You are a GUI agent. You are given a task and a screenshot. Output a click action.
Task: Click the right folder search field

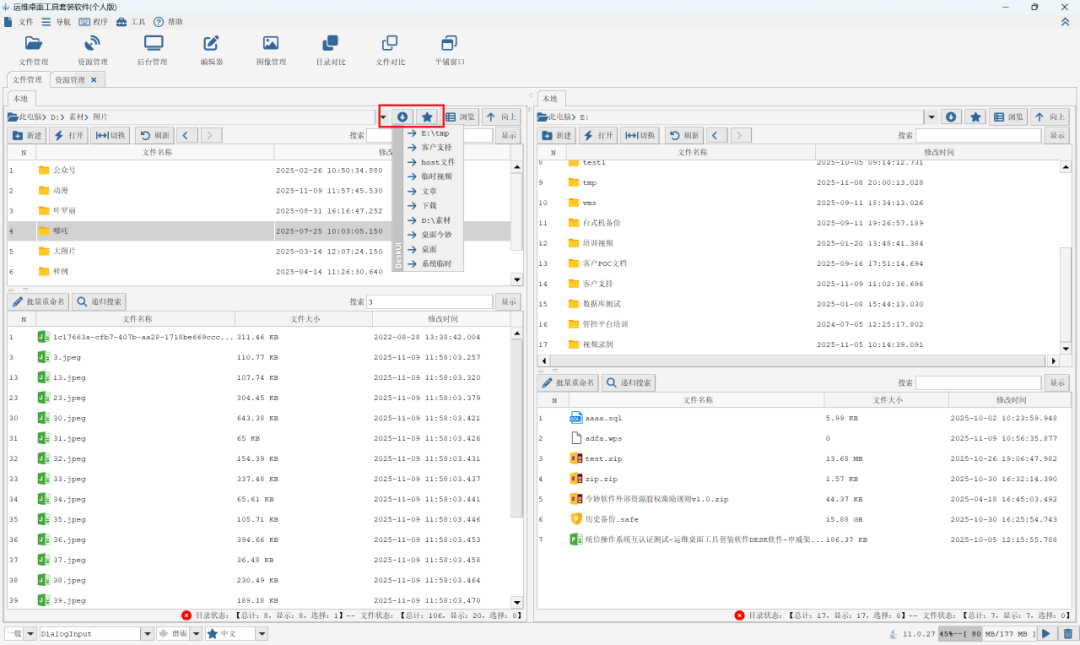coord(978,135)
